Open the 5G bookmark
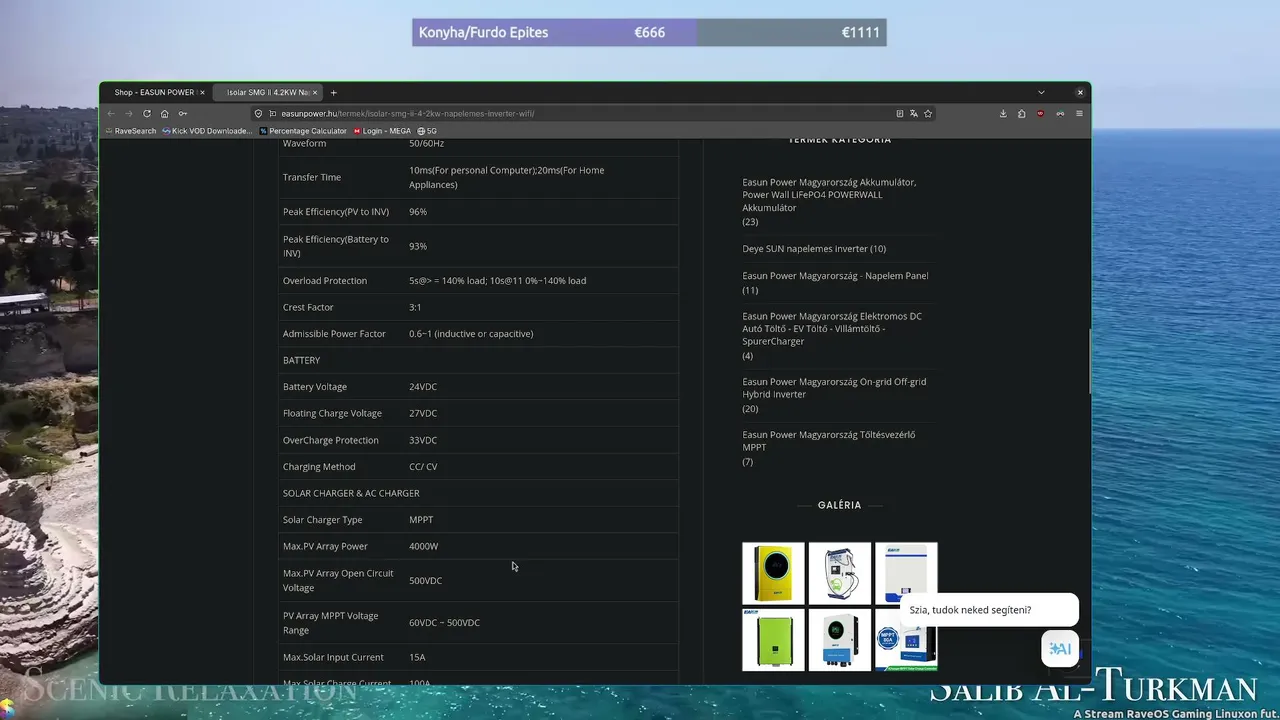This screenshot has width=1280, height=720. point(427,131)
